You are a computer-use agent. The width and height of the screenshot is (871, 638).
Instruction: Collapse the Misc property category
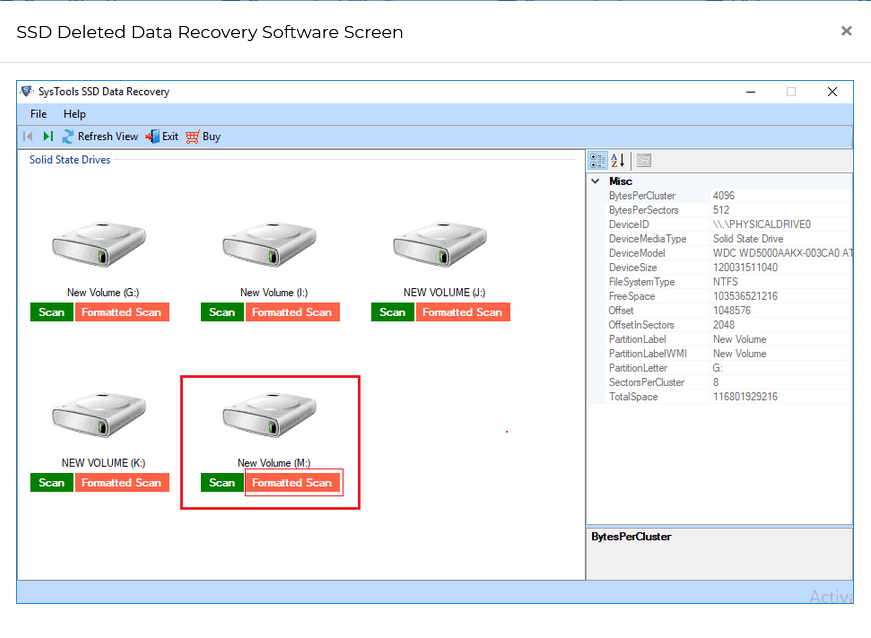pyautogui.click(x=595, y=181)
